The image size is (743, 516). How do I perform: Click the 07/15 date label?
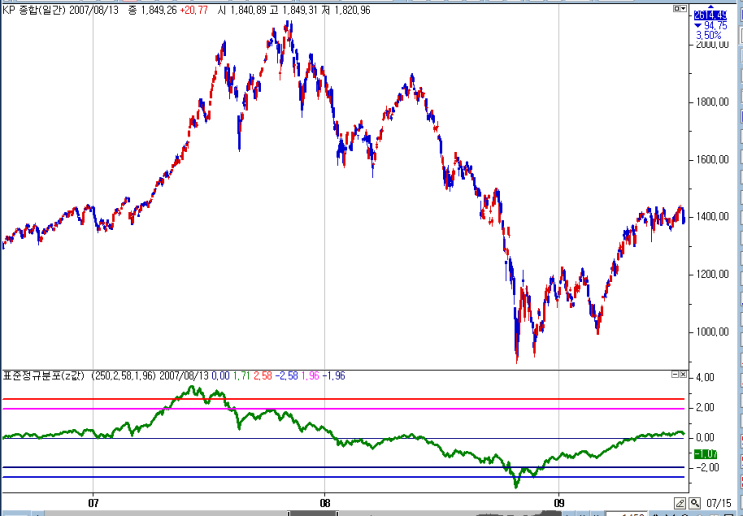(718, 503)
